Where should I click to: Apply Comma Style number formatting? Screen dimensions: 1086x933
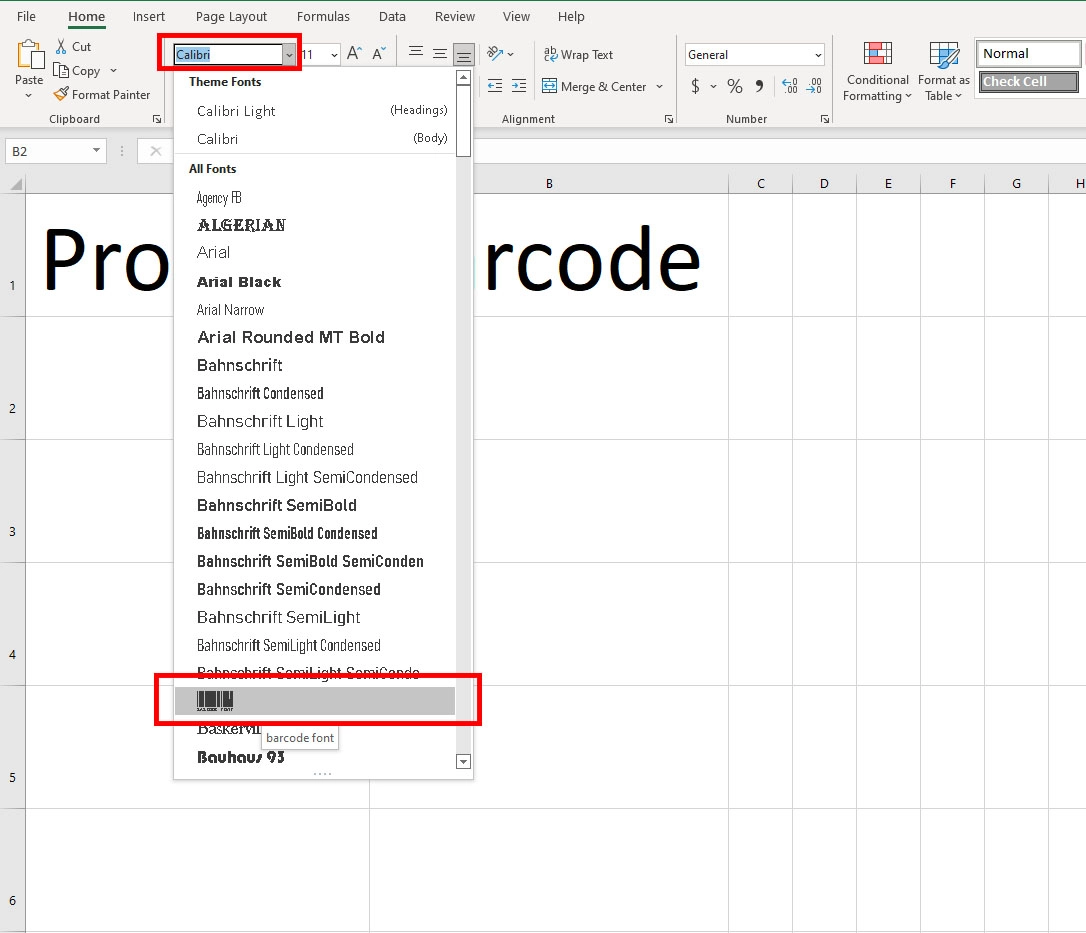[758, 87]
